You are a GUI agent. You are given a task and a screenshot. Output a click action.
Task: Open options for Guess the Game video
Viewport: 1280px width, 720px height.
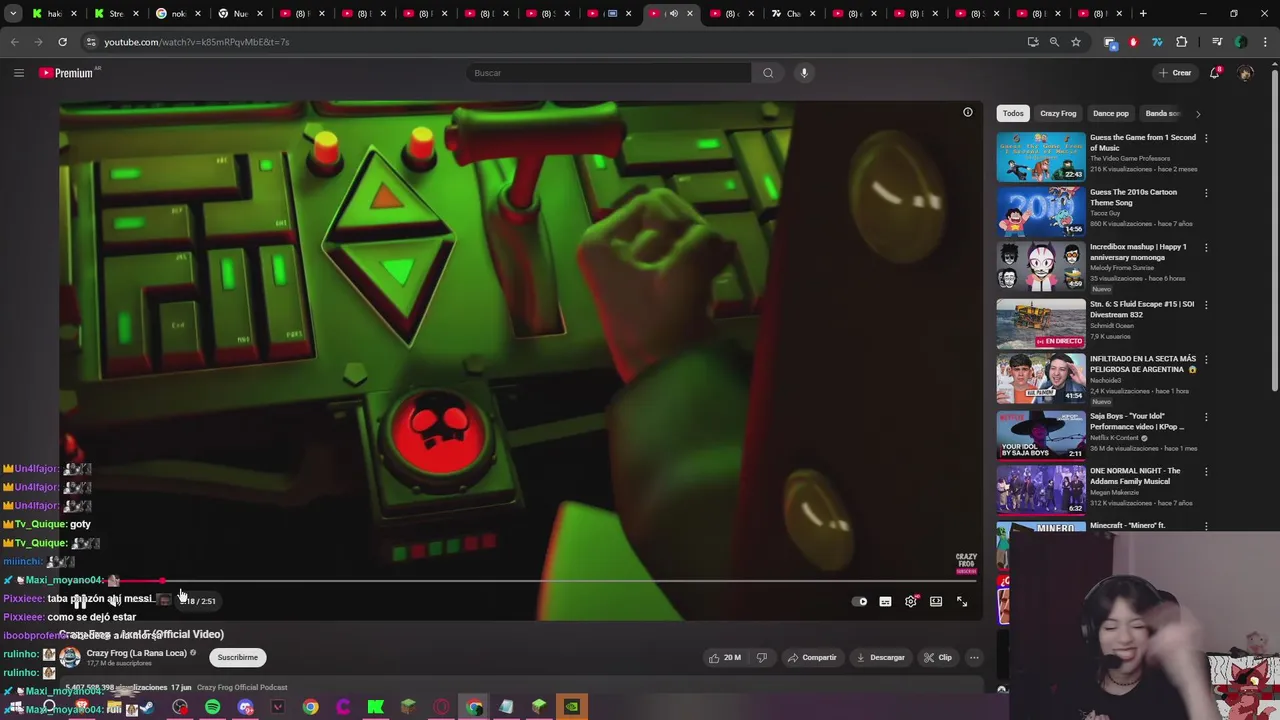(1206, 138)
